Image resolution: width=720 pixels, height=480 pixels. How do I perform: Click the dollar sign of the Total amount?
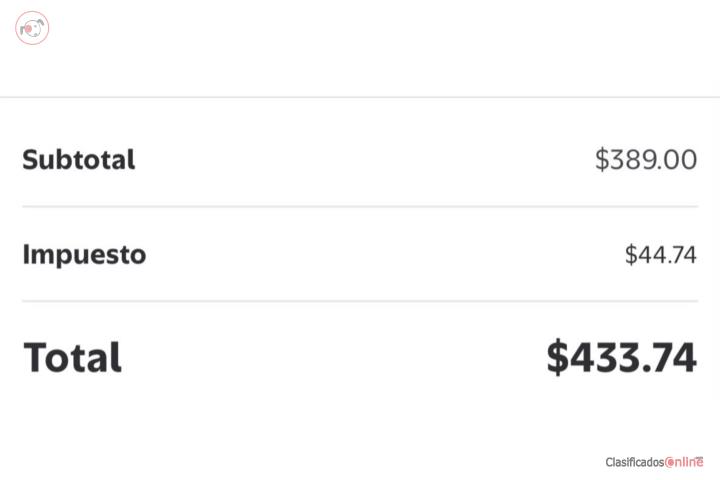tap(557, 357)
